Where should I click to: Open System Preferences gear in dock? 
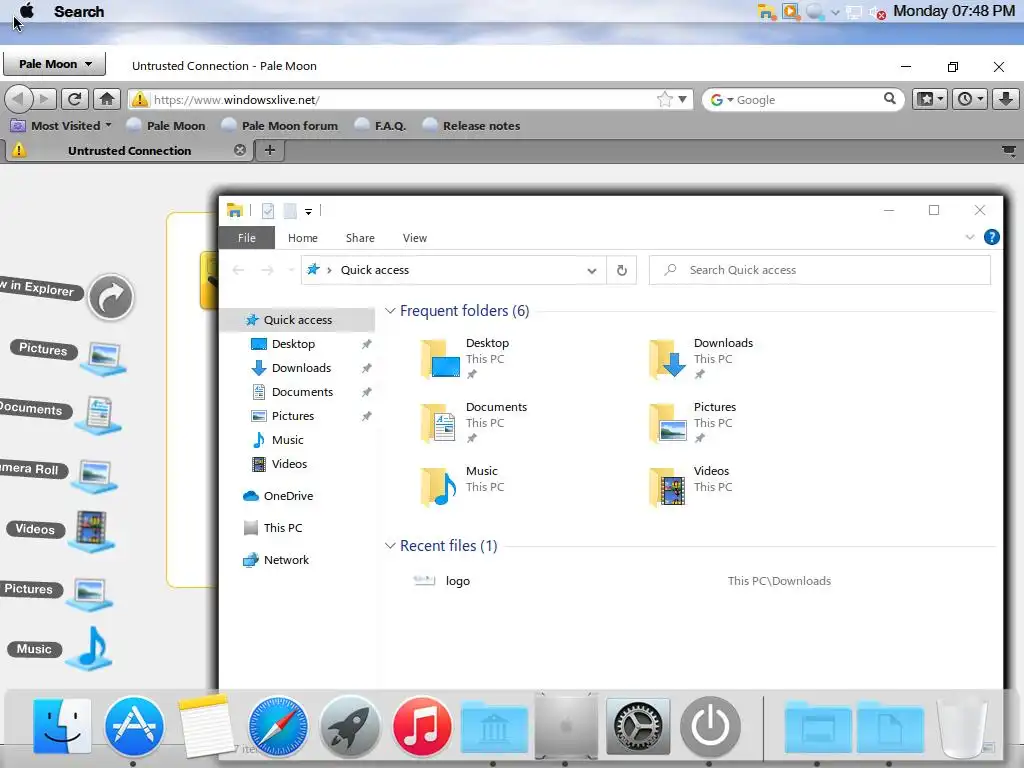(x=638, y=726)
